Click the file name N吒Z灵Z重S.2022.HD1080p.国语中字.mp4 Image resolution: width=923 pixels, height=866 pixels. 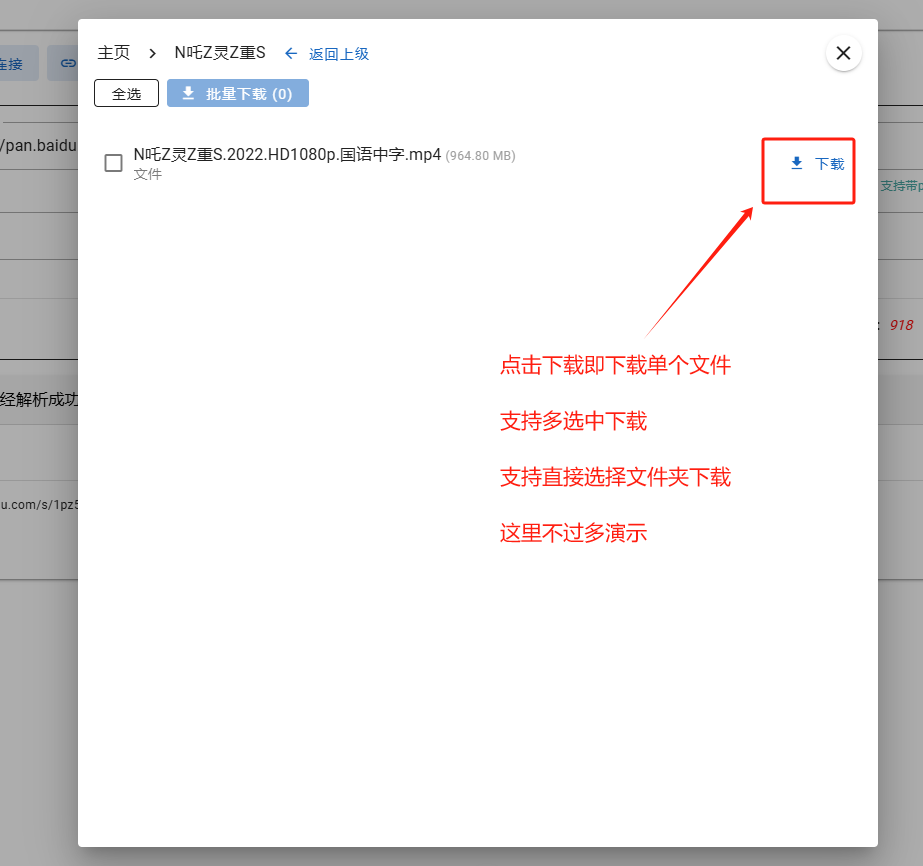click(x=287, y=155)
